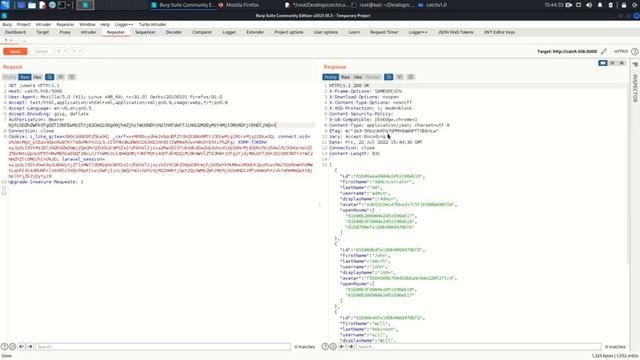Edit target with the pencil icon
The image size is (640, 360).
604,51
